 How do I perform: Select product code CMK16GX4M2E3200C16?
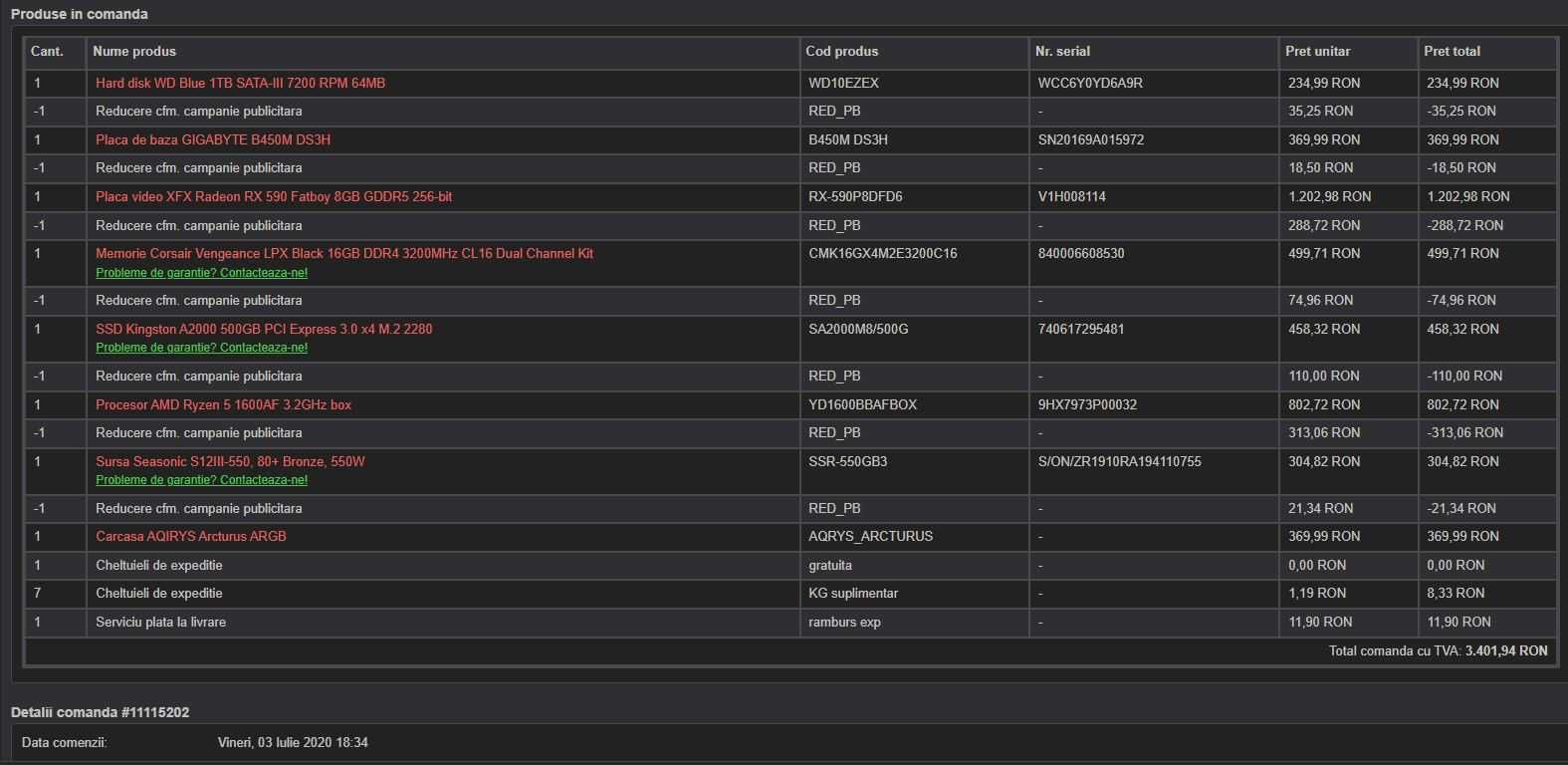click(x=883, y=253)
